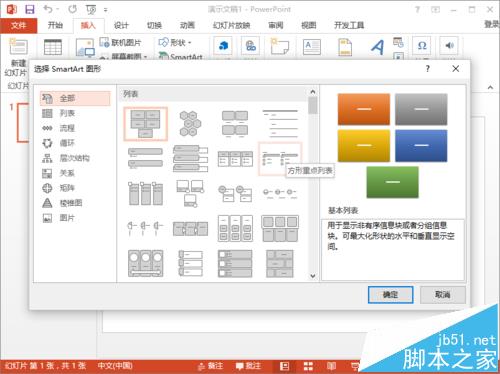The height and width of the screenshot is (374, 500).
Task: Click the 取消 button
Action: click(442, 295)
